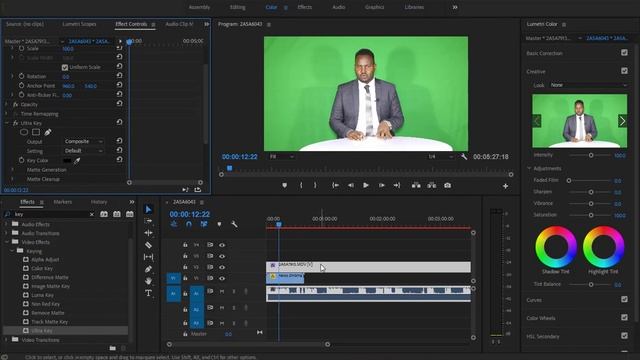This screenshot has width=640, height=360.
Task: Toggle Uniform Scale checkbox
Action: pos(64,67)
